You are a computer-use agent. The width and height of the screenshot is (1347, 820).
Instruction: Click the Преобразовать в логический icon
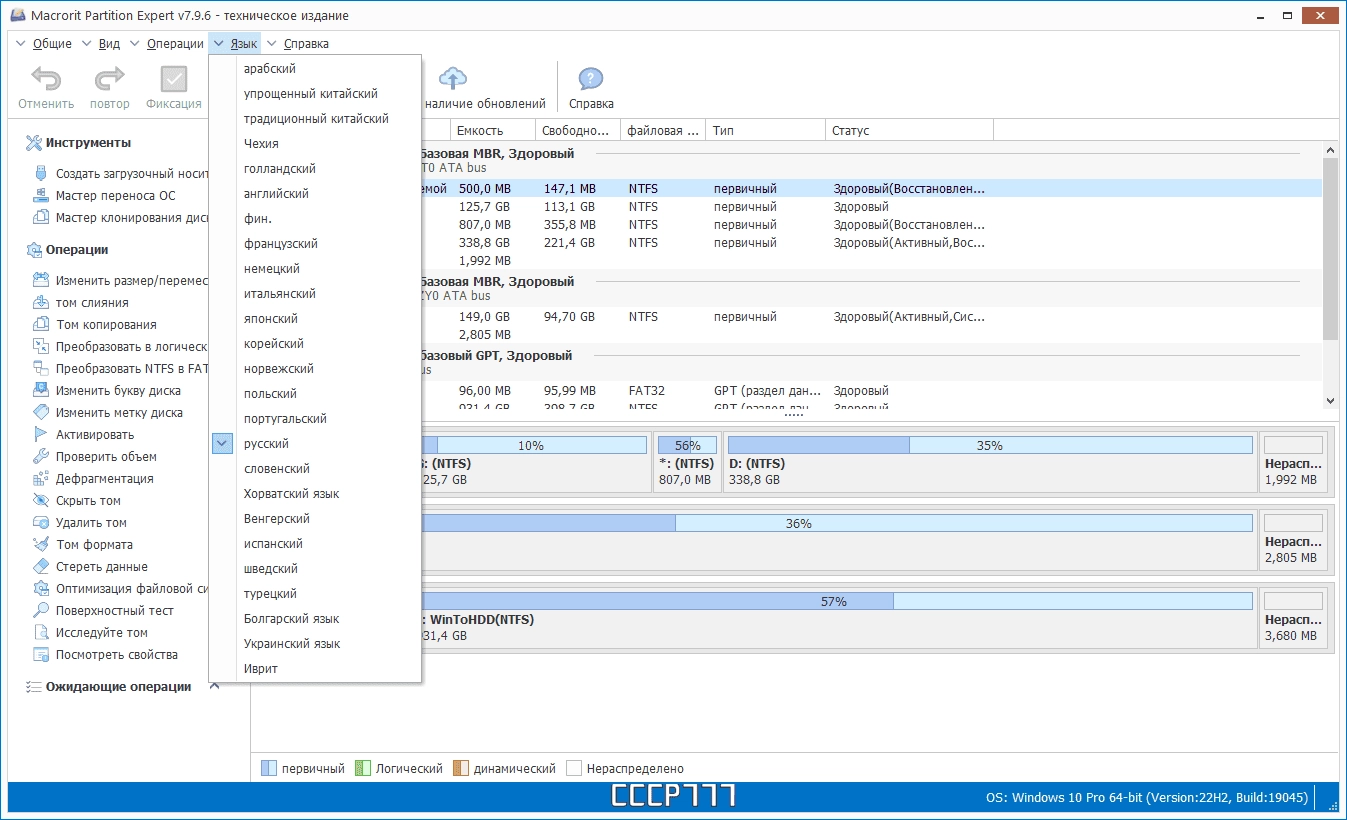click(41, 347)
